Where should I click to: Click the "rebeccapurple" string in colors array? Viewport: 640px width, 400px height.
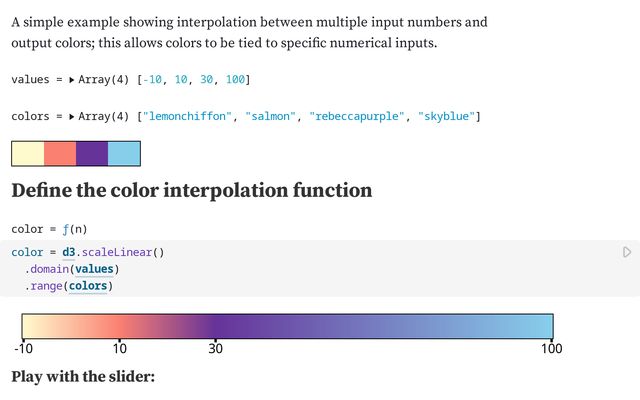(356, 117)
